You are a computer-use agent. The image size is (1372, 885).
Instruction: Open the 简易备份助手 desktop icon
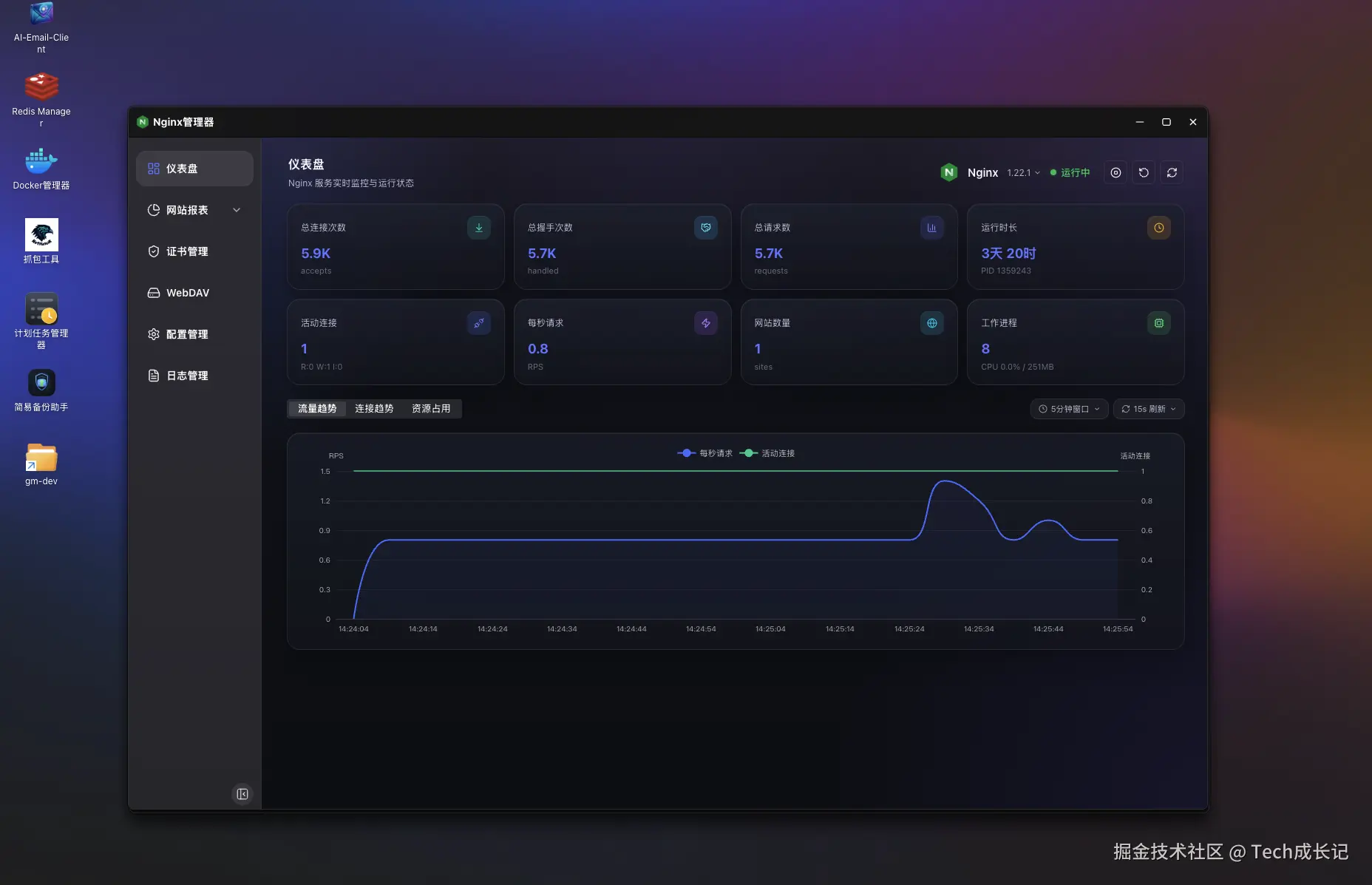(x=41, y=390)
